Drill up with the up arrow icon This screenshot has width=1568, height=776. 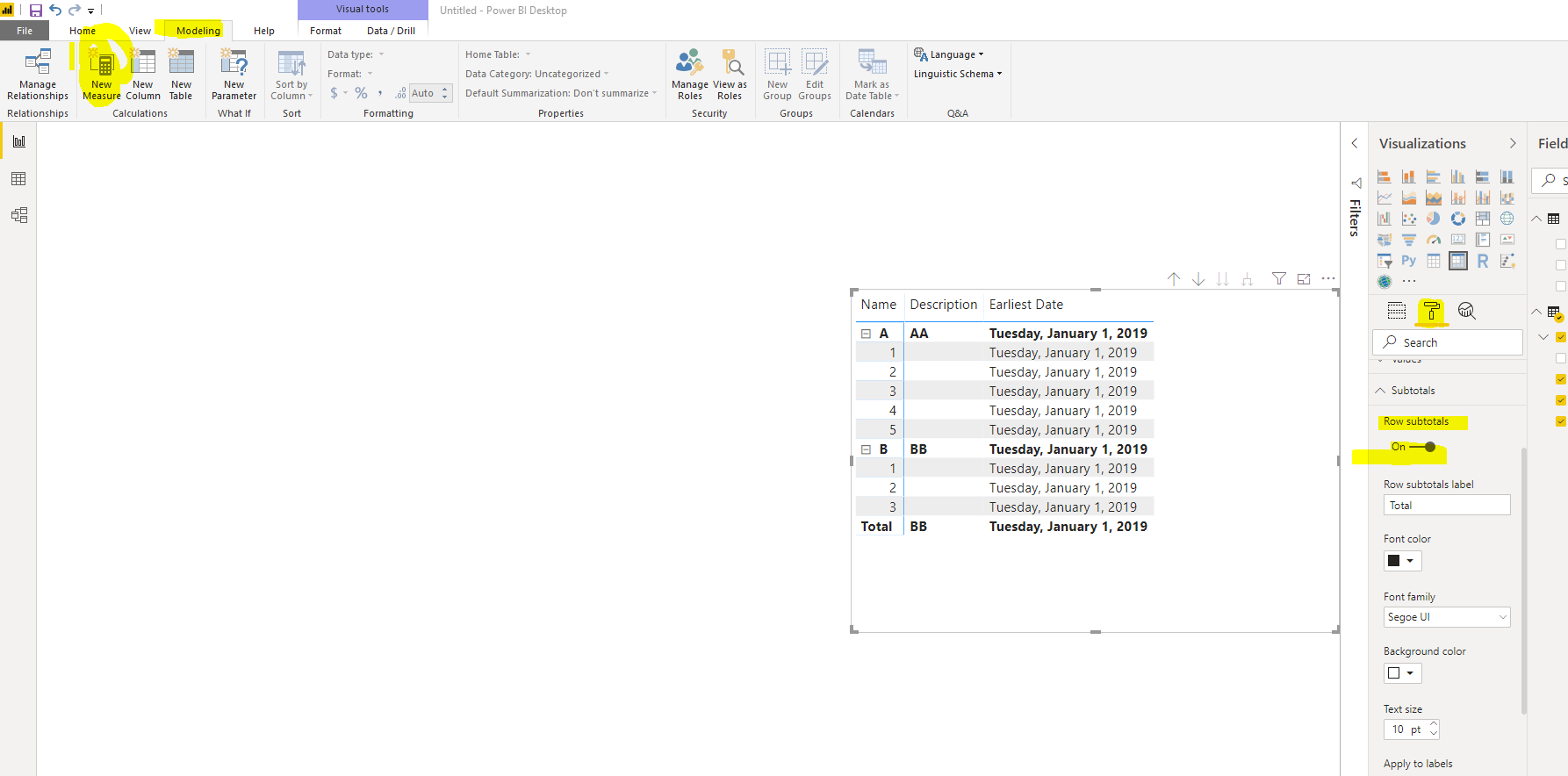point(1174,279)
